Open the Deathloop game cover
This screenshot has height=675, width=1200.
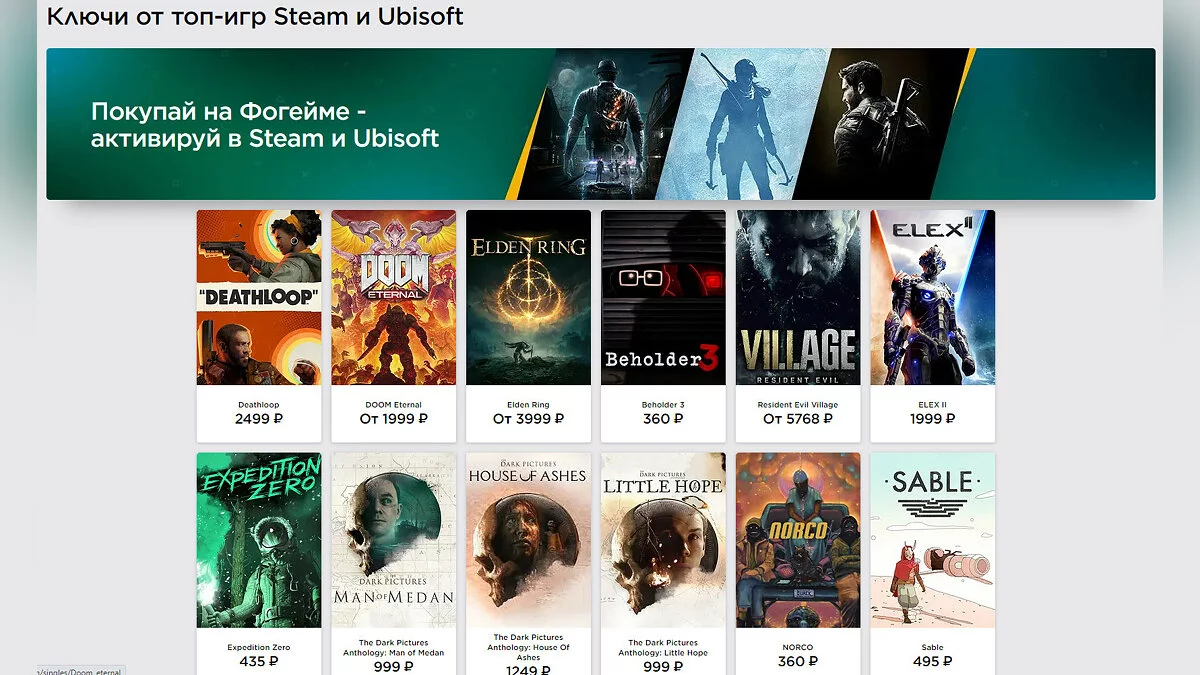point(259,297)
